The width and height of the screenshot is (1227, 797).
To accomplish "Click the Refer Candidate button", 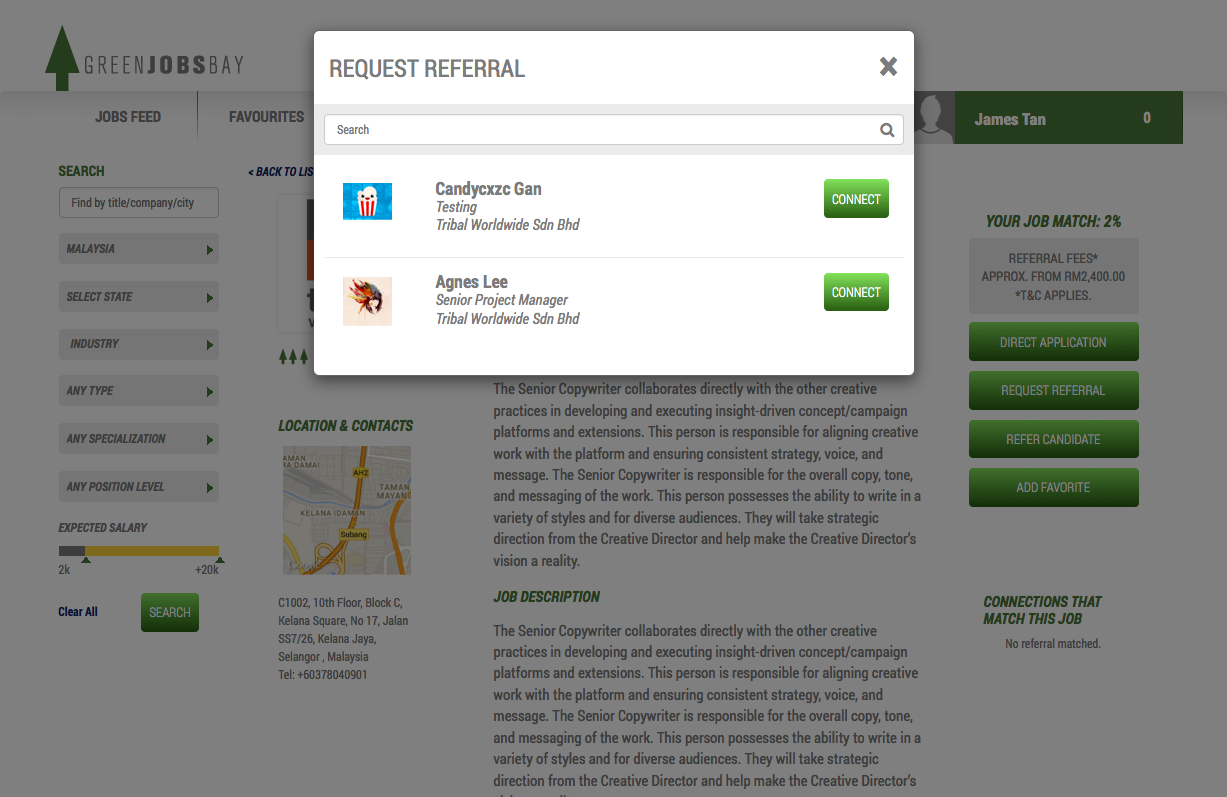I will (1054, 439).
